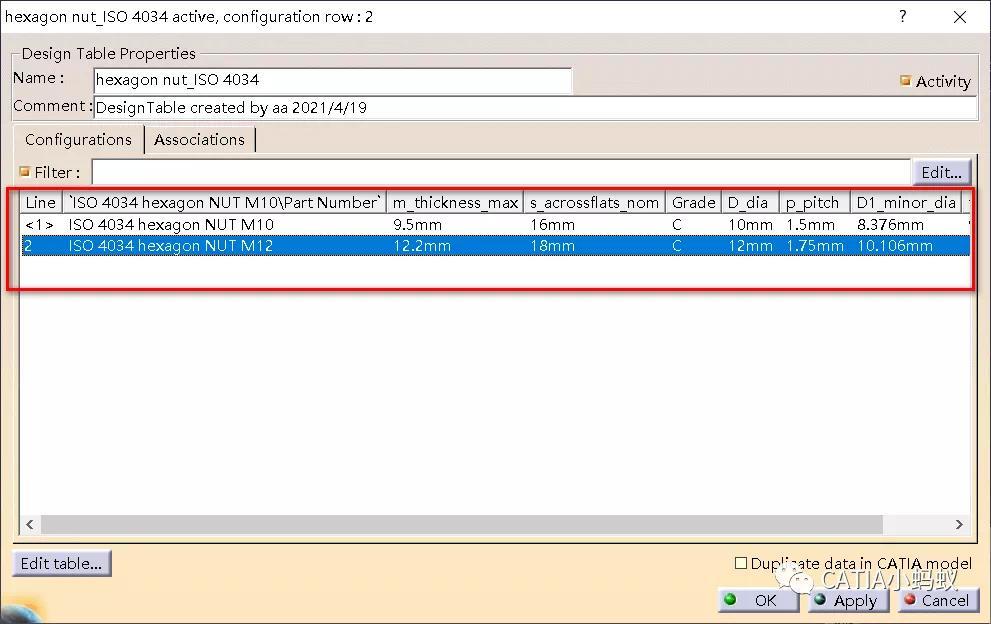
Task: Open the filter Edit... button
Action: (941, 172)
